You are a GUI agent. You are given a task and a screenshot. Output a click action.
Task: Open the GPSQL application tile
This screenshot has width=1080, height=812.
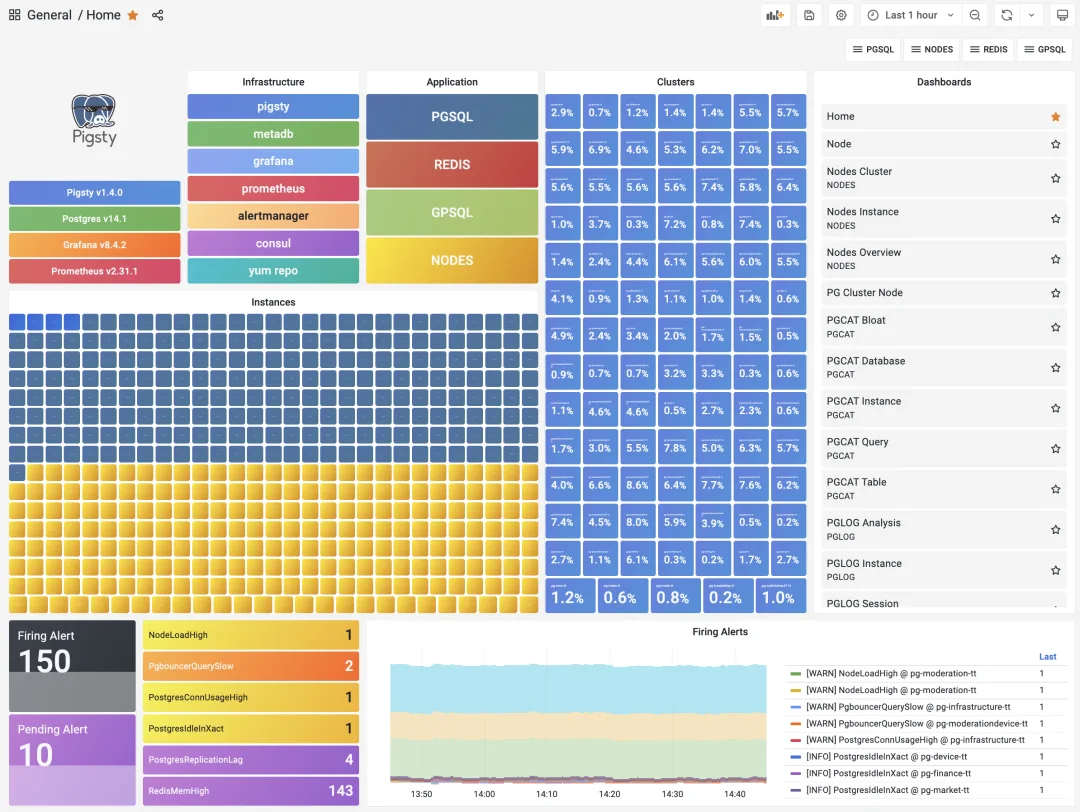pyautogui.click(x=452, y=213)
